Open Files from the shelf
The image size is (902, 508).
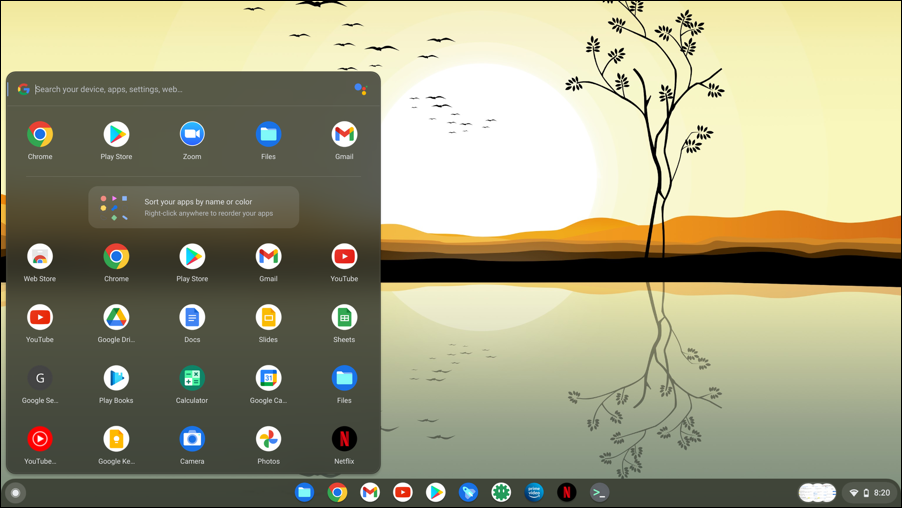pos(304,492)
